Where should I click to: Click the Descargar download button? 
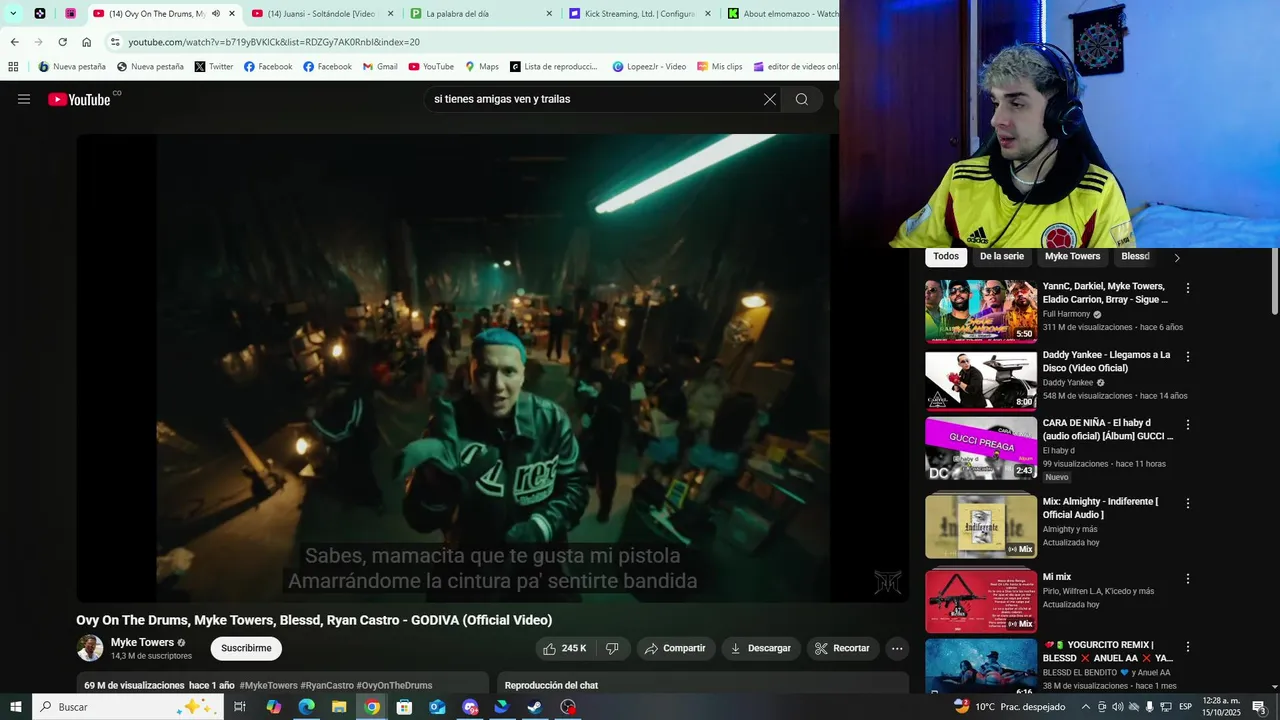pyautogui.click(x=761, y=648)
